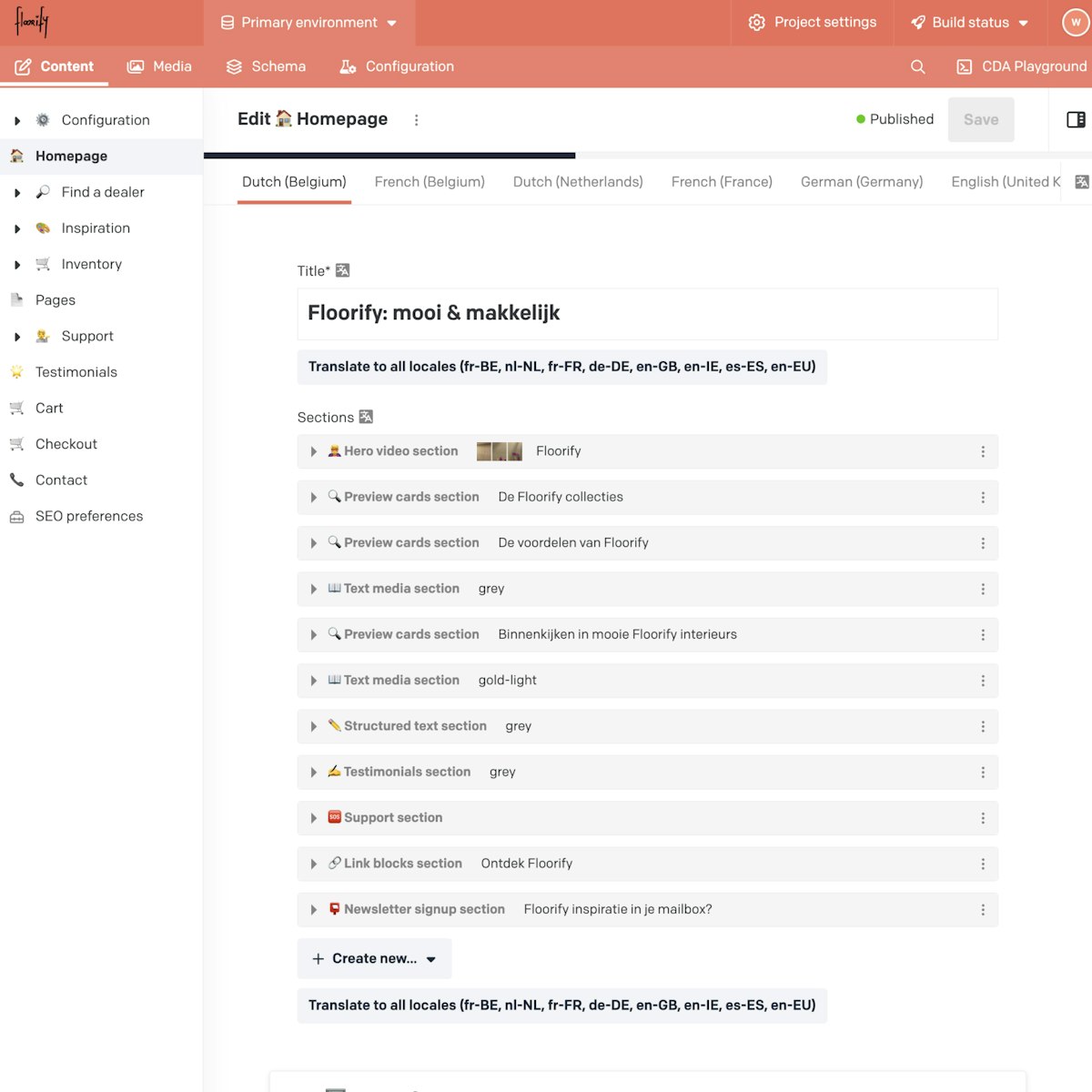The image size is (1092, 1092).
Task: Click the Save button
Action: pyautogui.click(x=981, y=119)
